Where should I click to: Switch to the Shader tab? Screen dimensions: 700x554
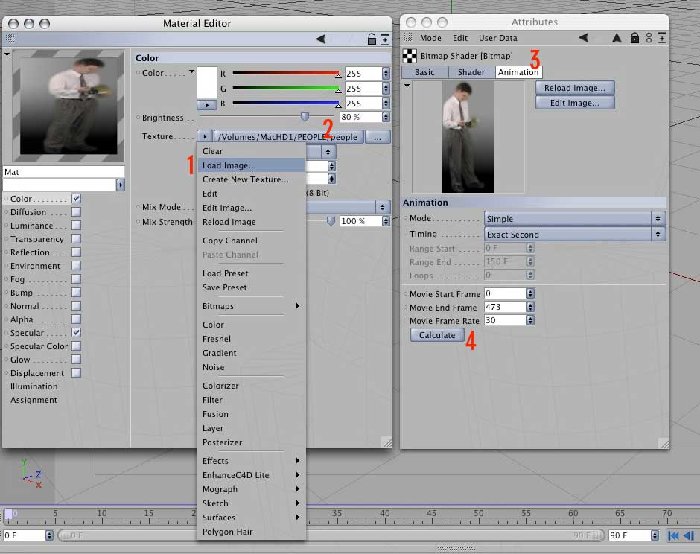(x=471, y=72)
